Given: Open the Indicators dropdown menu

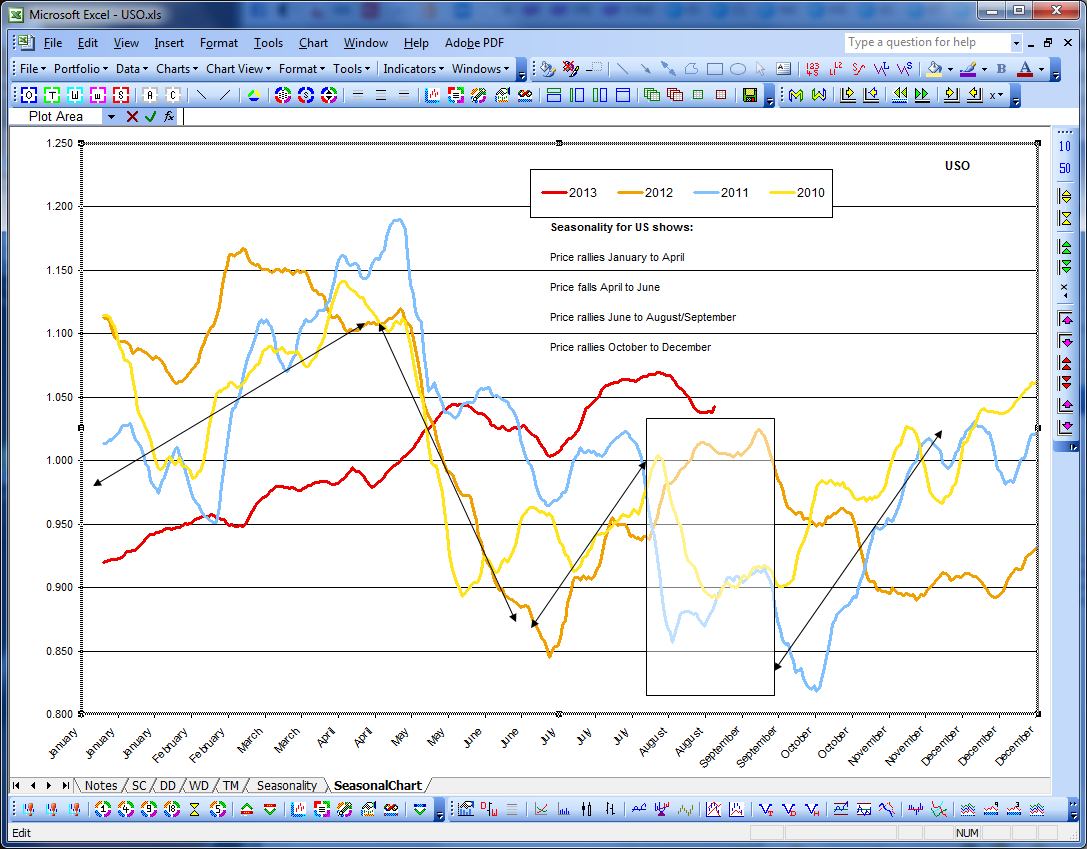Looking at the screenshot, I should 413,69.
